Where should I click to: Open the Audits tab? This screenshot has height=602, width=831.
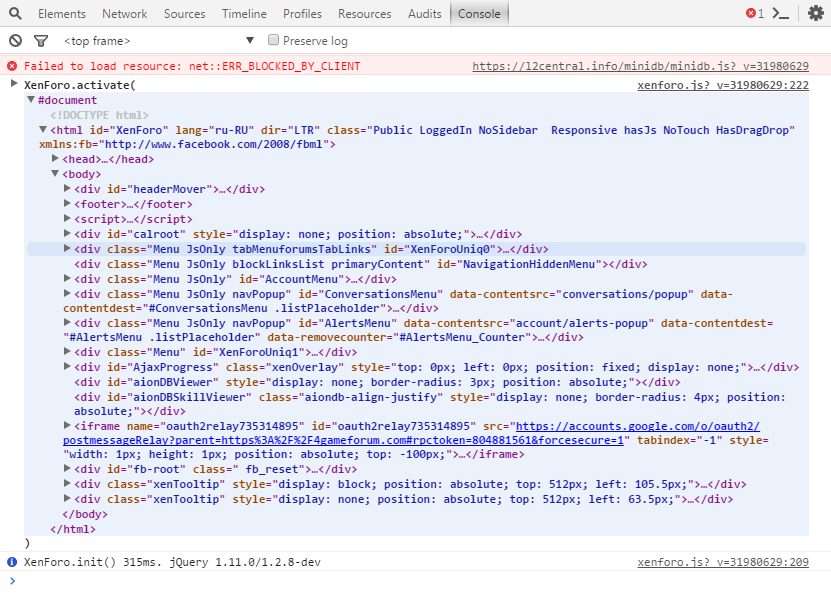coord(425,14)
